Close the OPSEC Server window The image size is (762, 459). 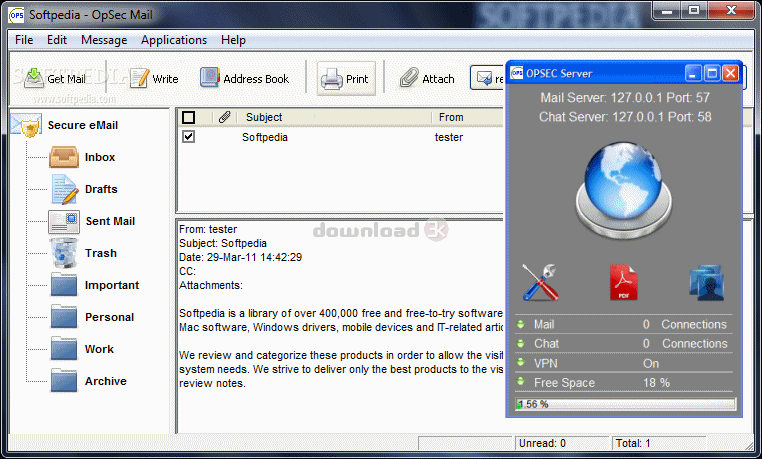tap(730, 73)
